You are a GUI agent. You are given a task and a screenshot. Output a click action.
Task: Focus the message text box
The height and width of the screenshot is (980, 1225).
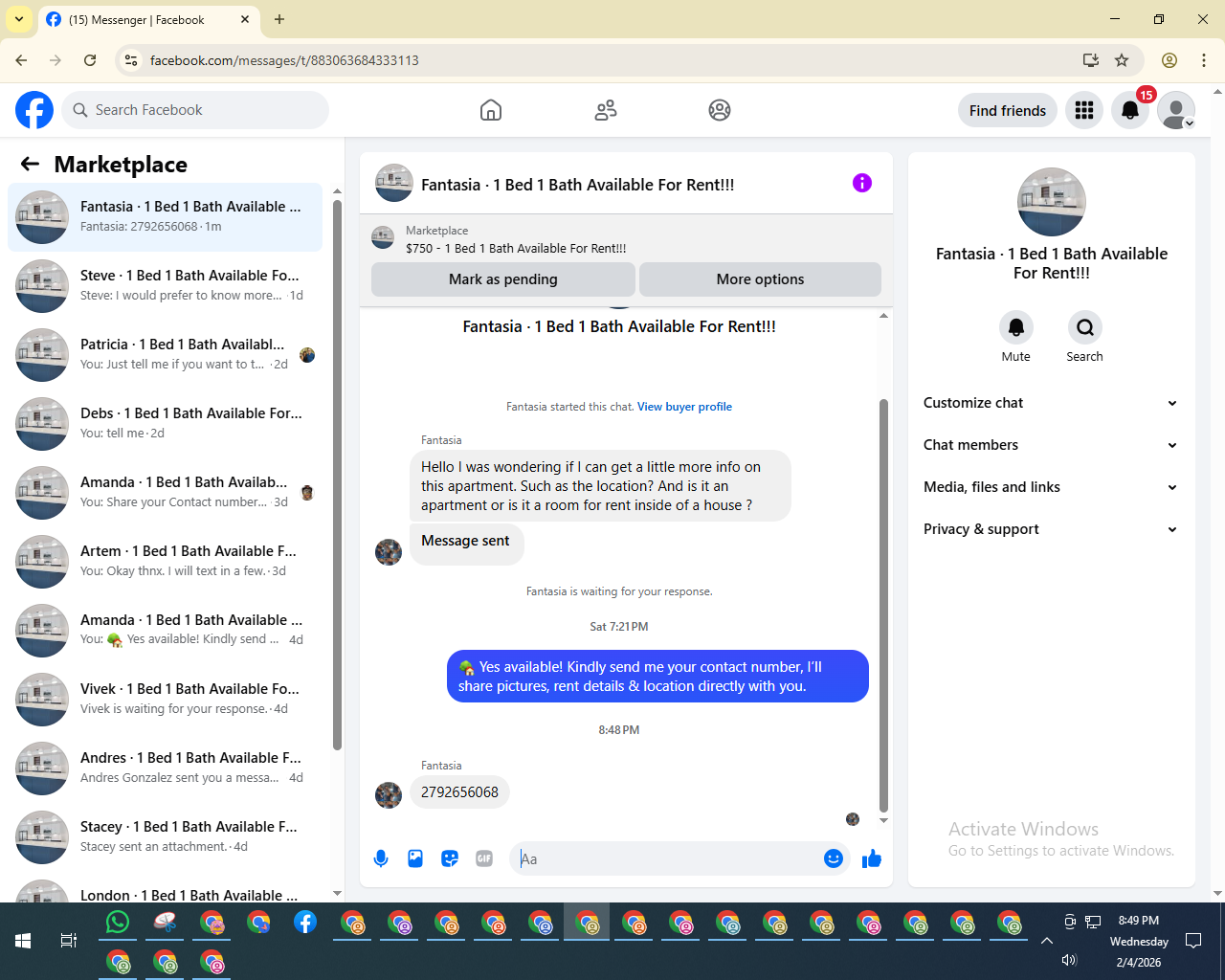pos(670,858)
